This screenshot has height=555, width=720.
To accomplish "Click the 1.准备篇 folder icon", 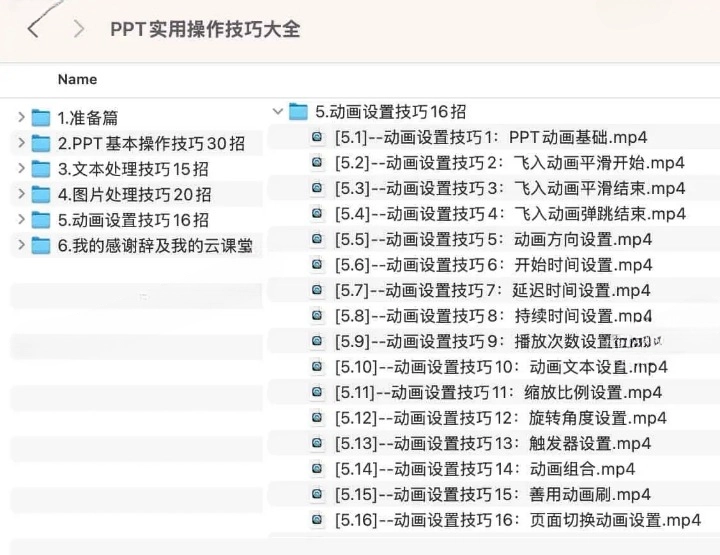I will click(41, 118).
